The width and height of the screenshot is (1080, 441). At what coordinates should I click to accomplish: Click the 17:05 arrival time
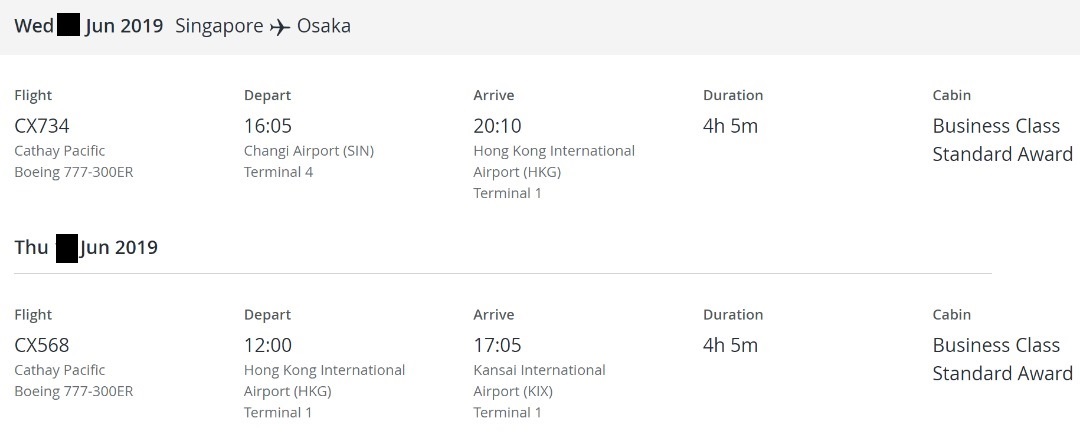click(497, 345)
